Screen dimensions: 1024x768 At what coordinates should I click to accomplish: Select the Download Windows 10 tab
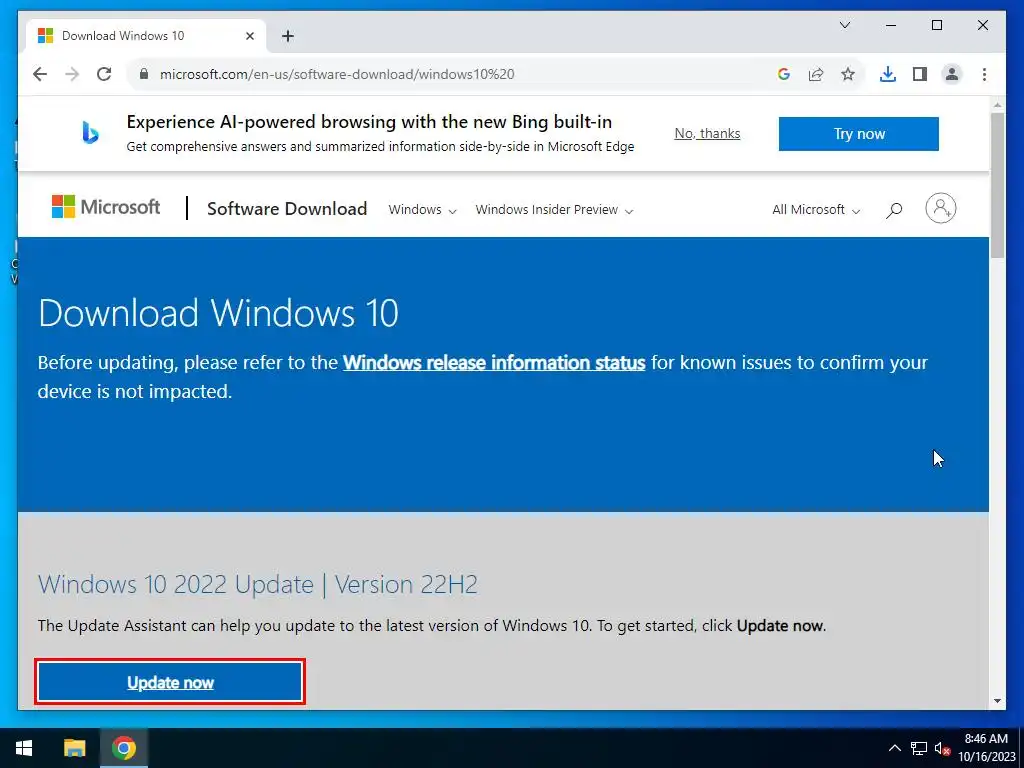(x=145, y=36)
